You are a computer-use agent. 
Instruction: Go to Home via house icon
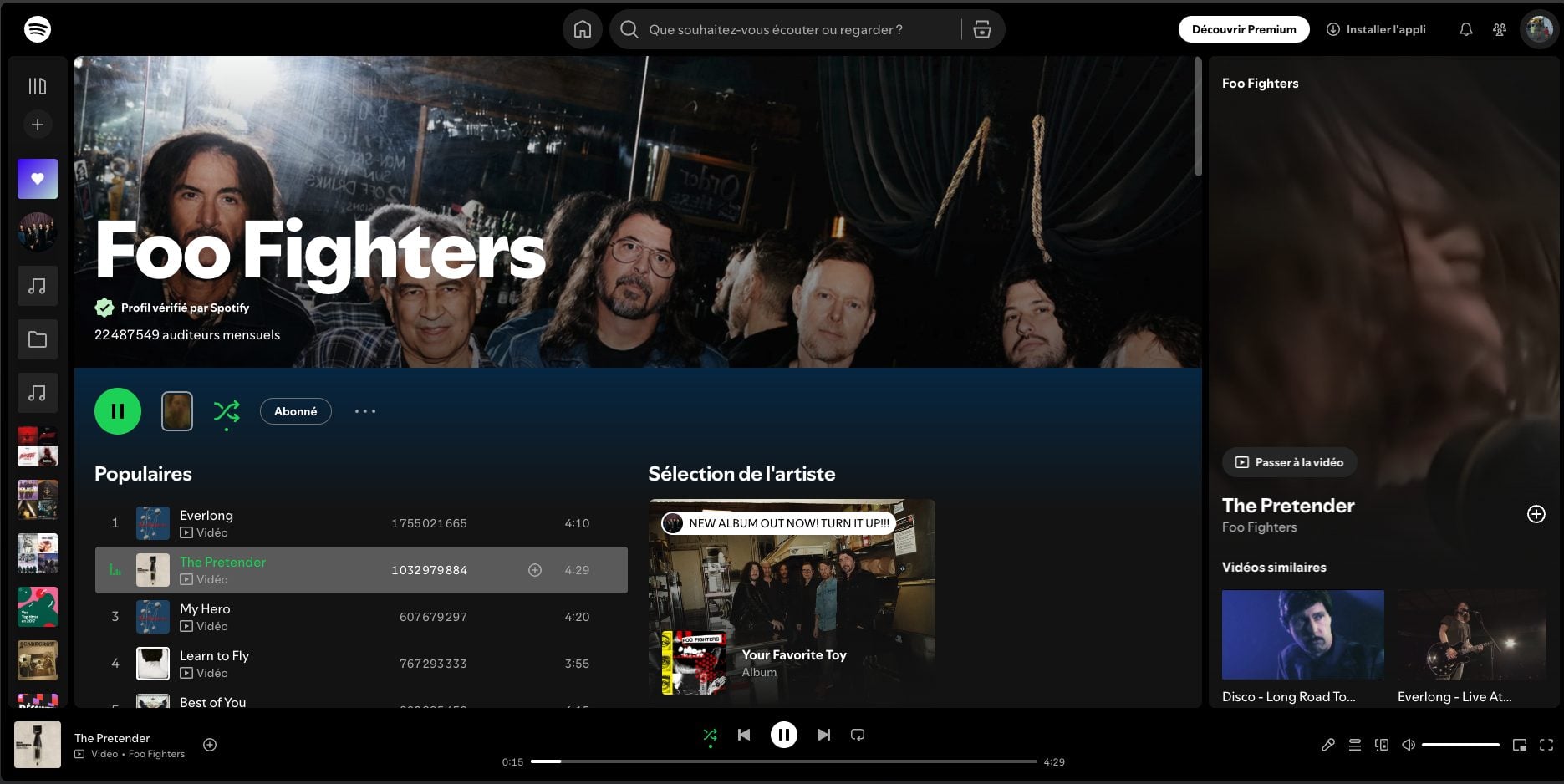[583, 29]
